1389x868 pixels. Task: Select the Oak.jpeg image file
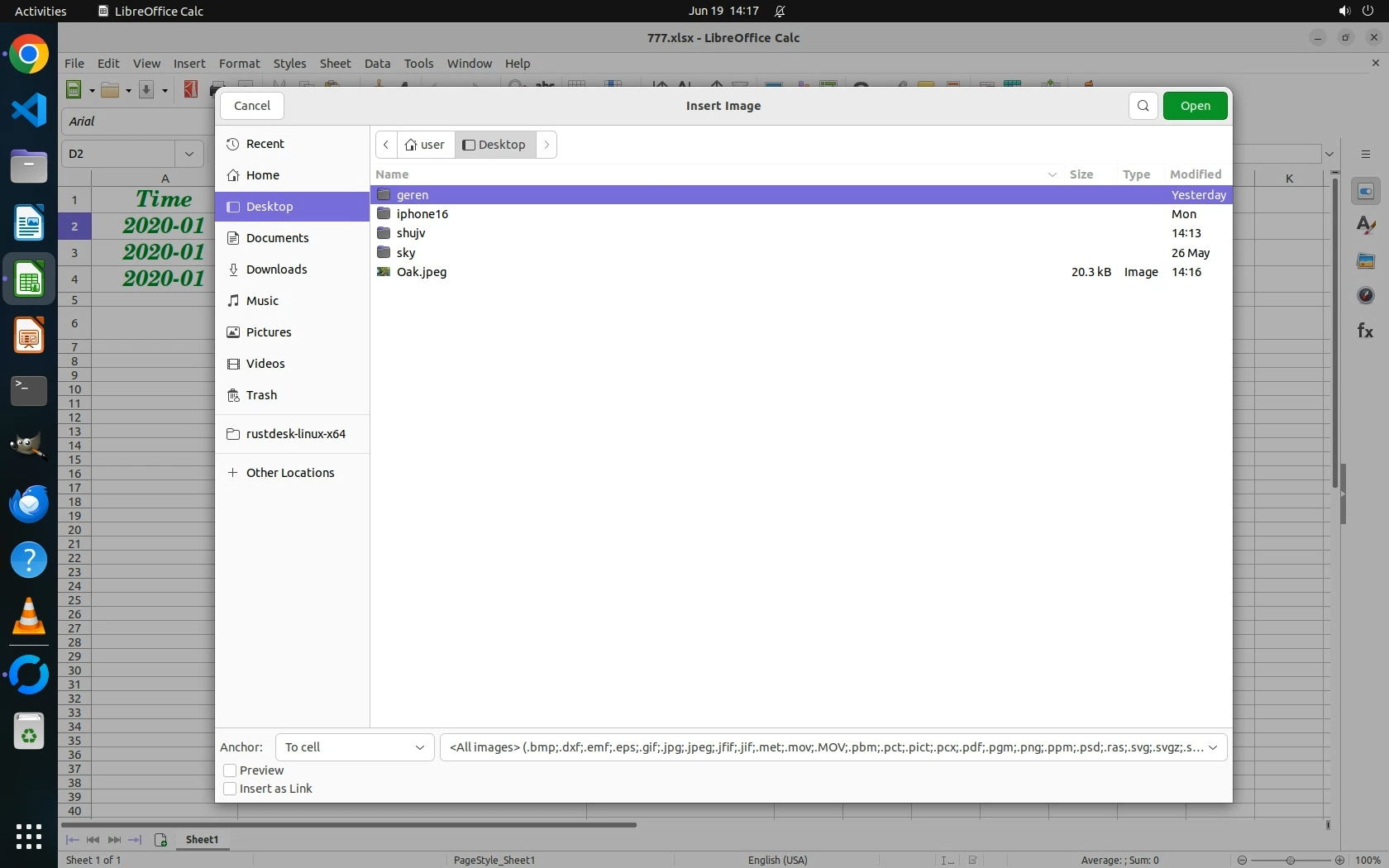[x=422, y=272]
